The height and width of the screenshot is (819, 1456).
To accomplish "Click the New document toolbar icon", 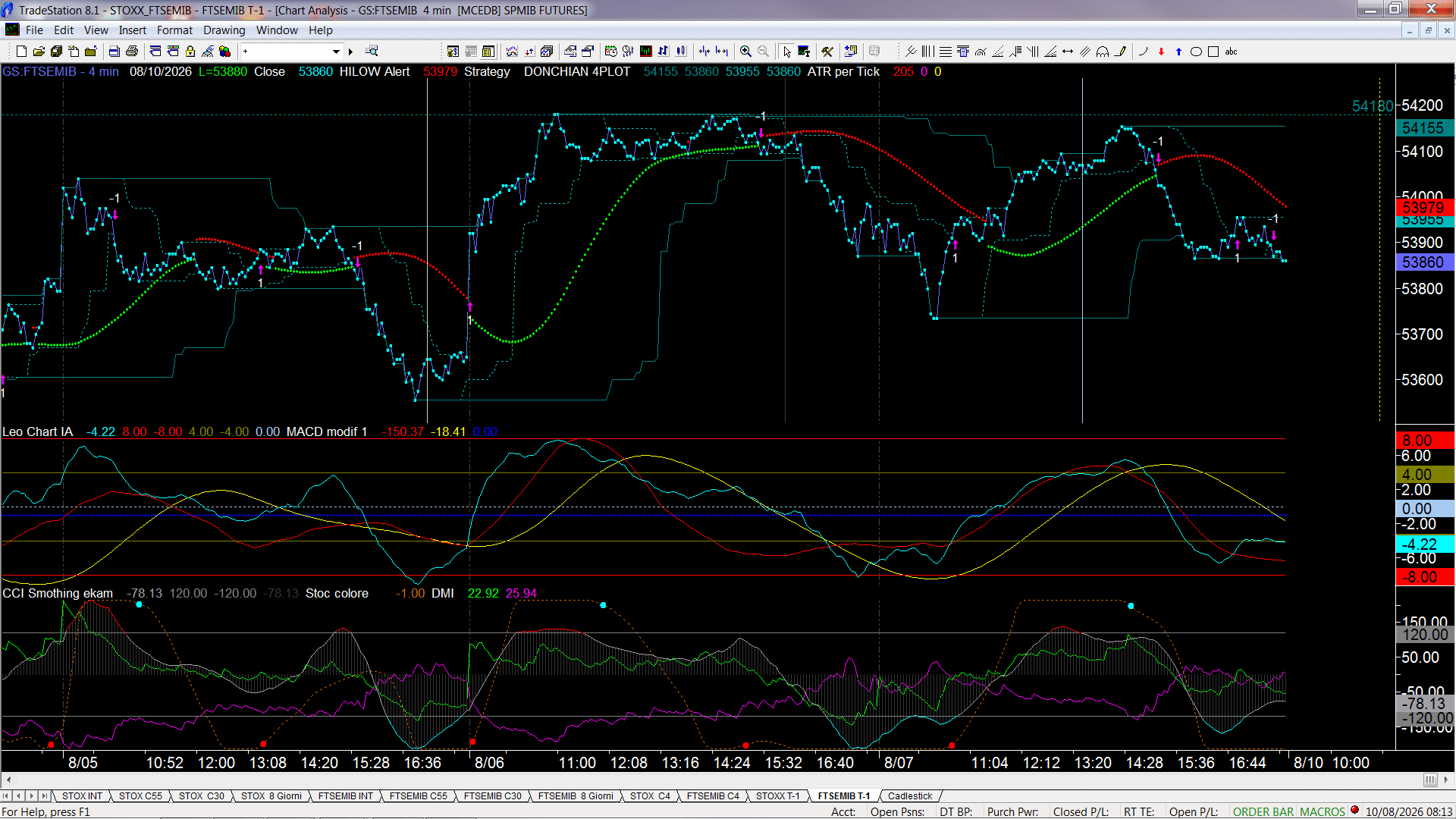I will 21,52.
